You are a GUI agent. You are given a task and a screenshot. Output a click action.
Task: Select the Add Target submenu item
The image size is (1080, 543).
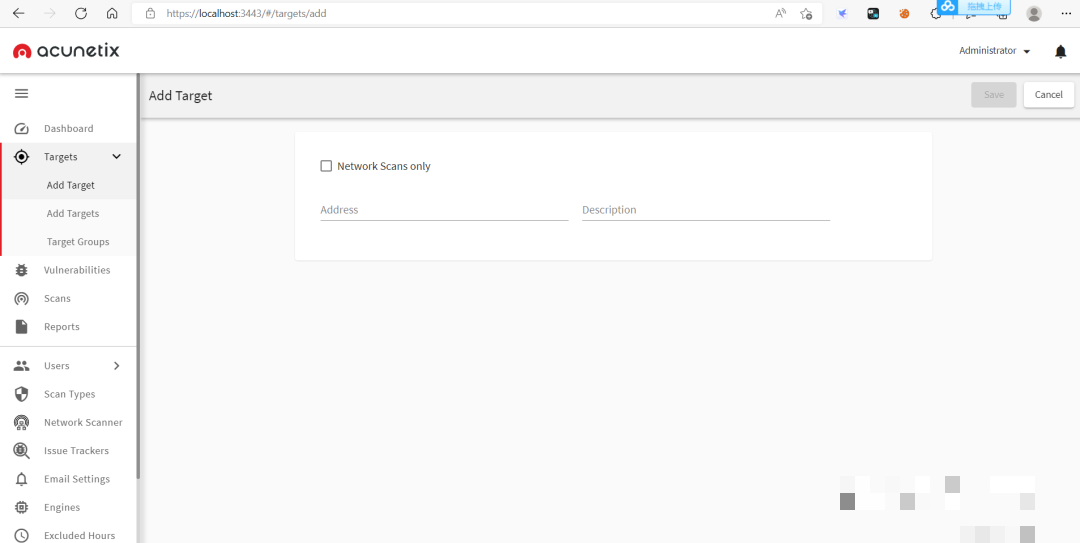click(69, 185)
